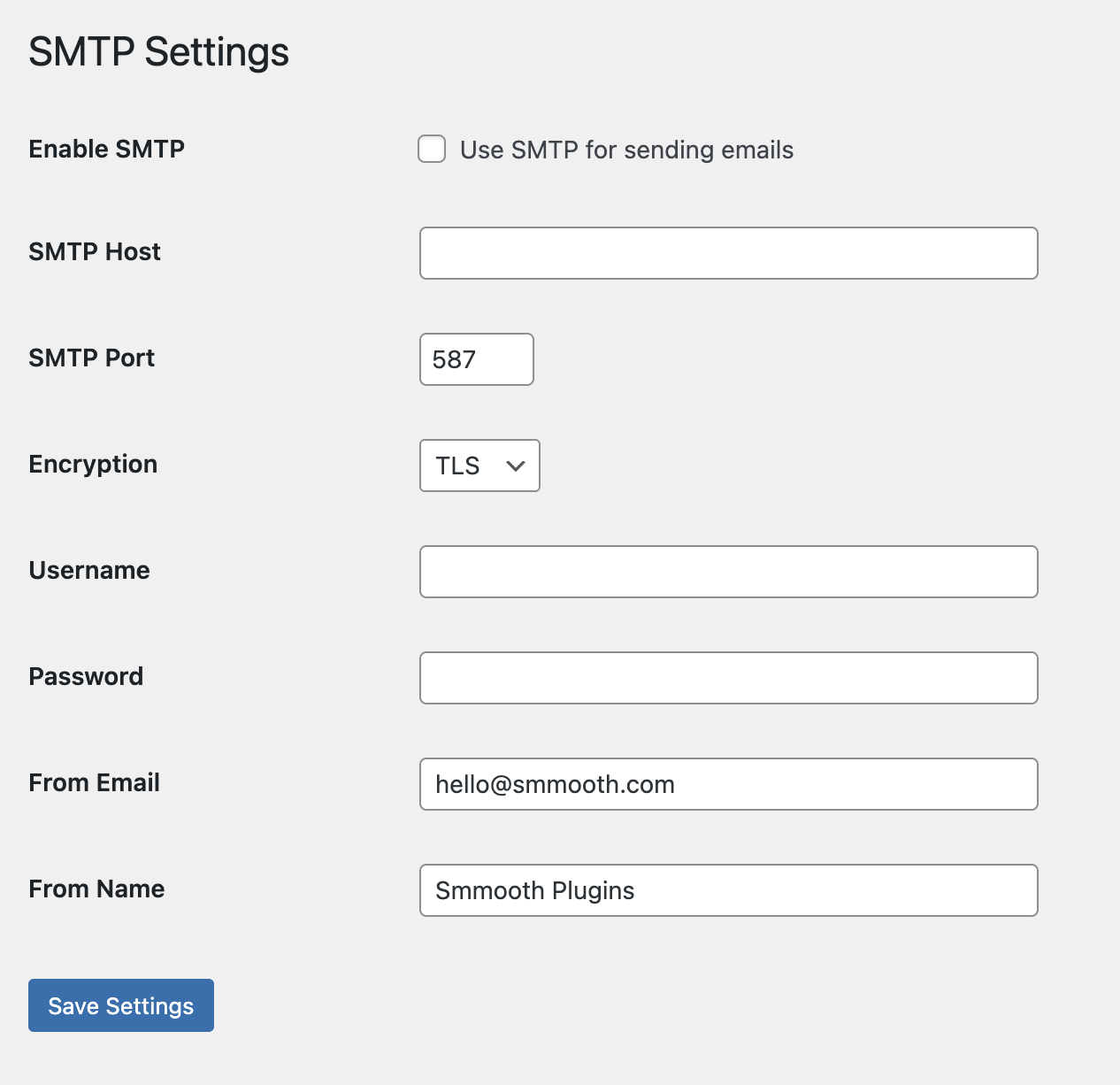Click the 'Password' label
Screen dimensions: 1120x1085
(x=86, y=676)
